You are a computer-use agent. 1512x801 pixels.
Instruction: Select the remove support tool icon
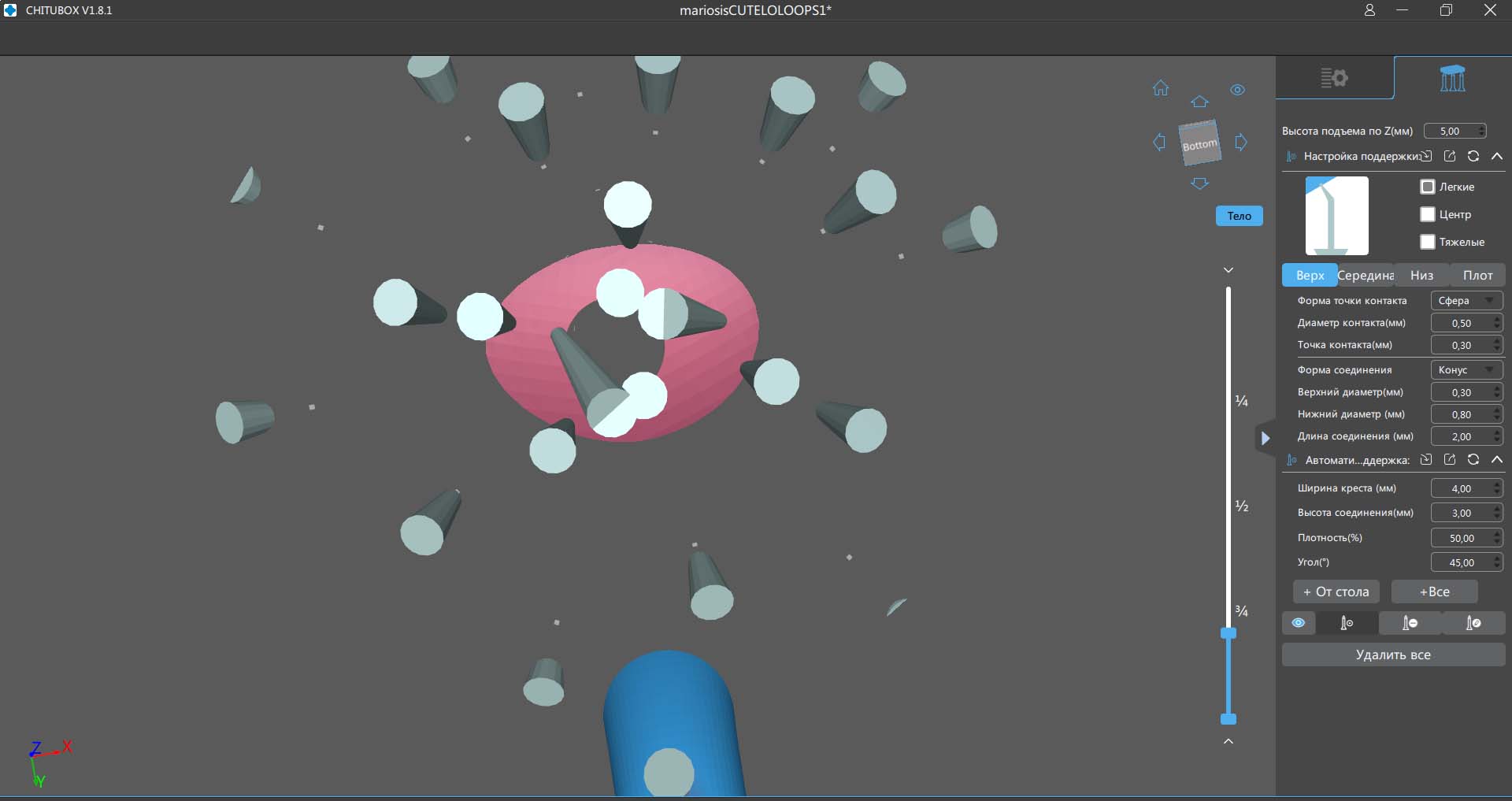(1410, 623)
